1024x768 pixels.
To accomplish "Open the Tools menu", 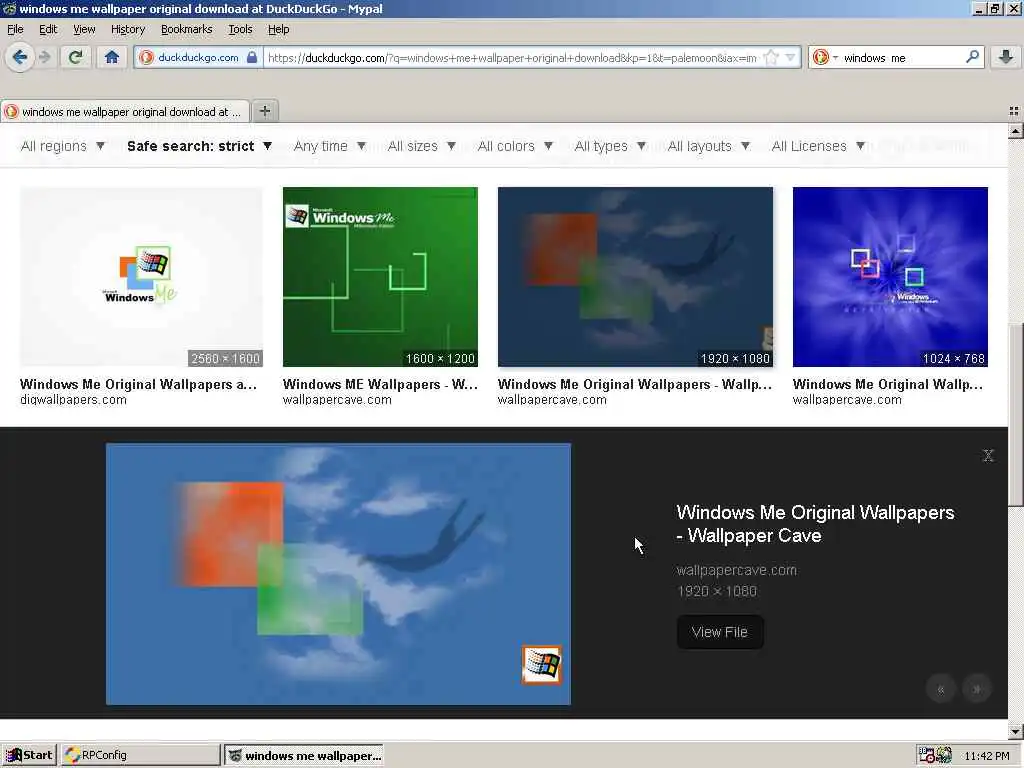I will tap(240, 29).
